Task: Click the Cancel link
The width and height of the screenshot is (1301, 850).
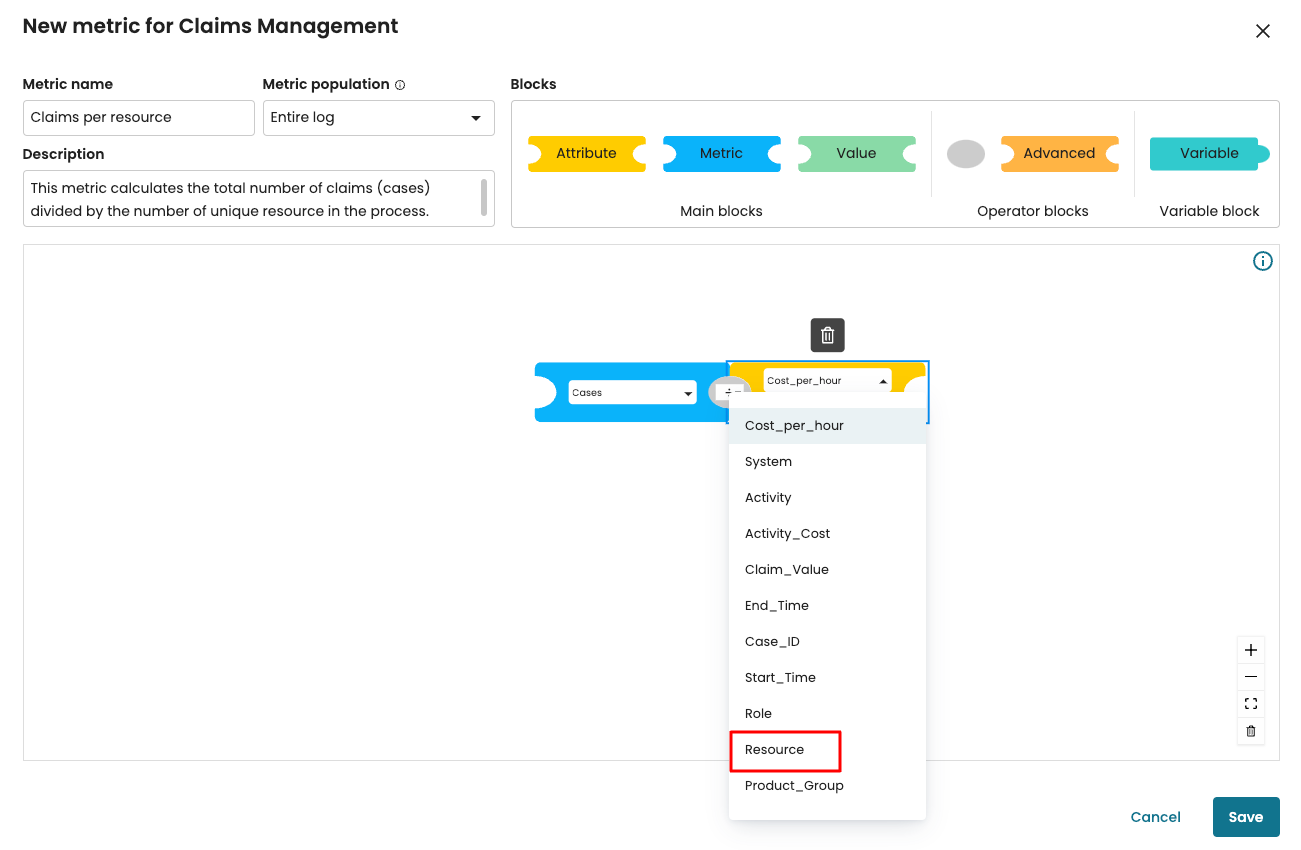Action: pos(1155,817)
